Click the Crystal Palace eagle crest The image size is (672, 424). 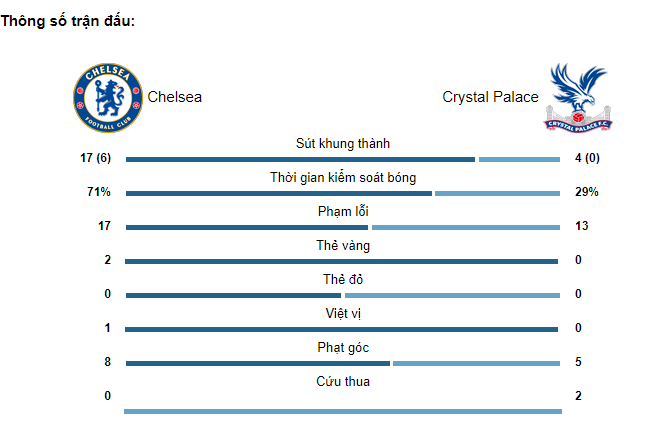pos(578,98)
